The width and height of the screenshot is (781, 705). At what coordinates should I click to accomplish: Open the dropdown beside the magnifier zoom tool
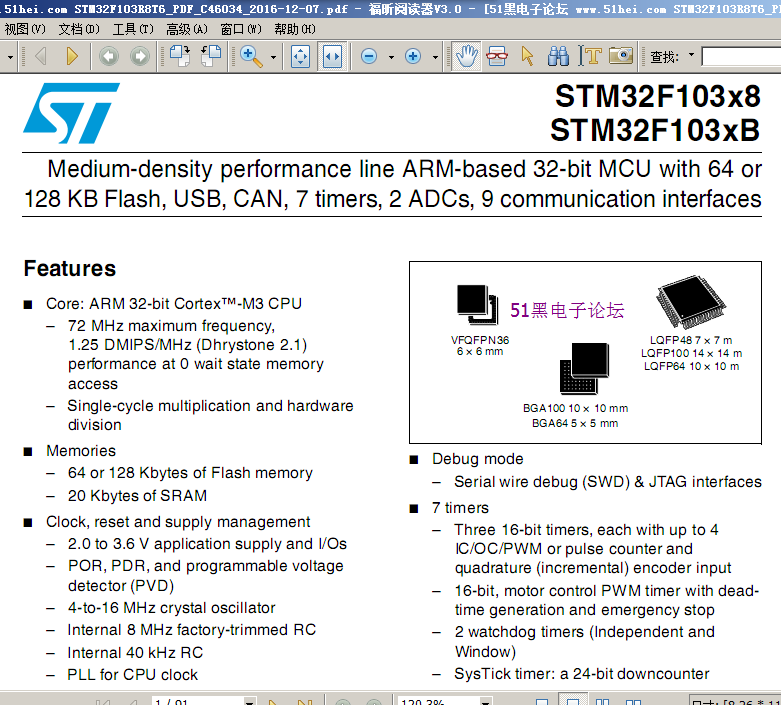[x=273, y=57]
